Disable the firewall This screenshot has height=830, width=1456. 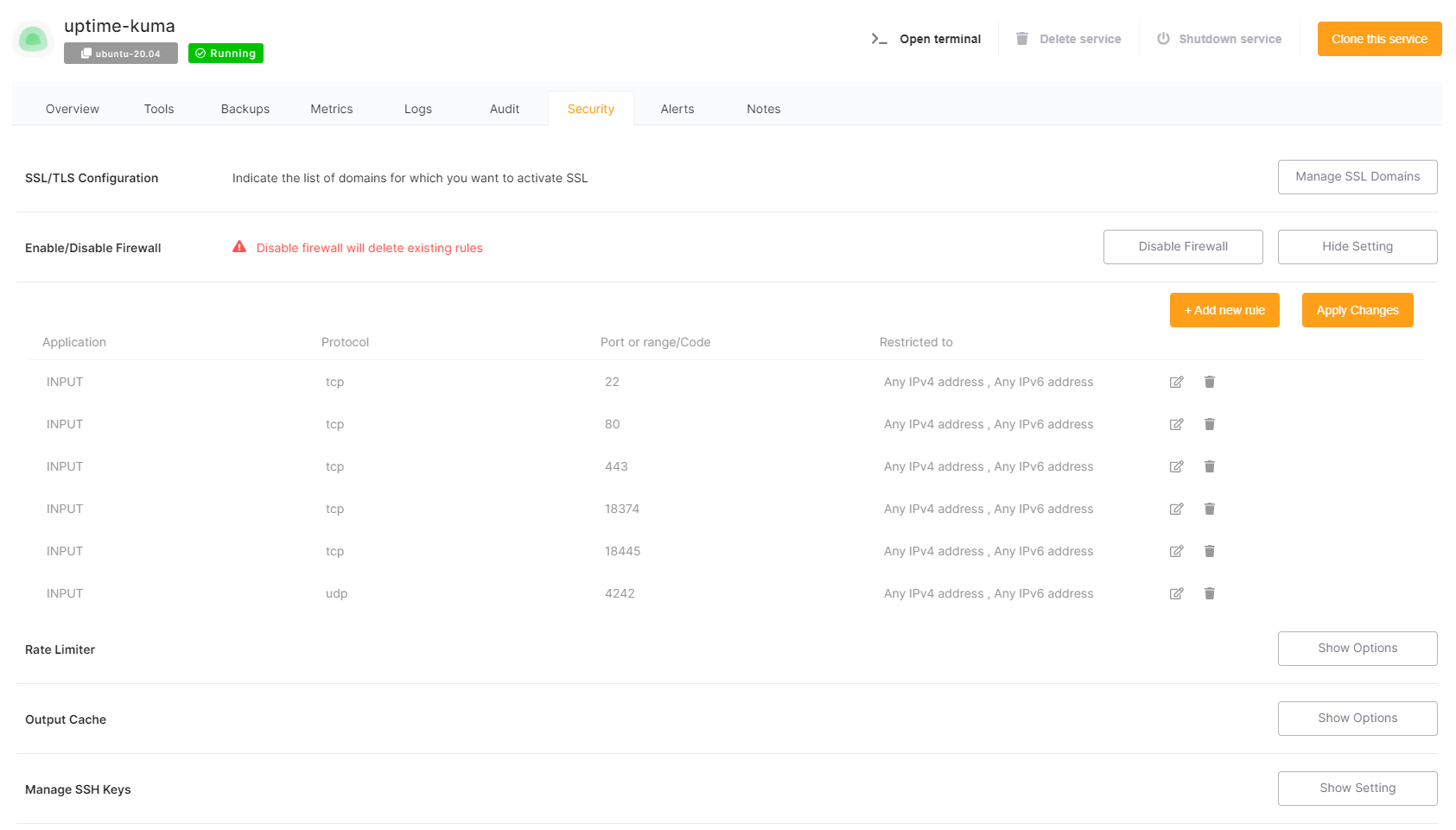click(1182, 247)
